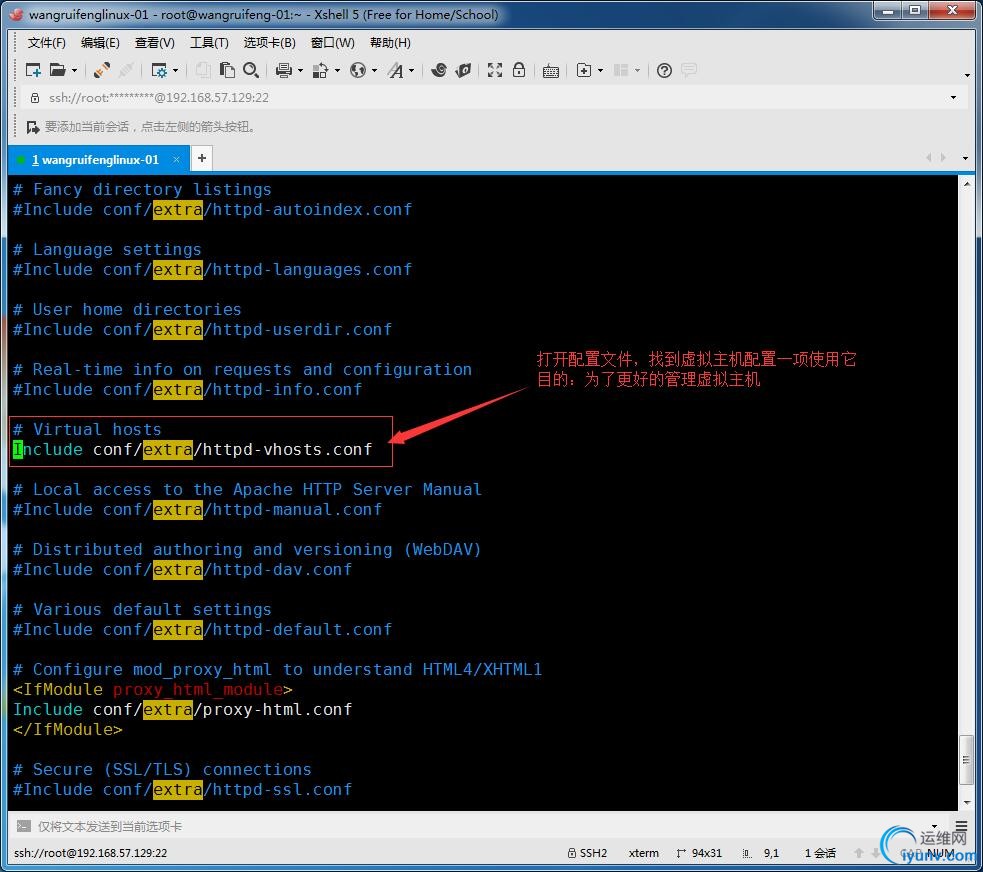Screen dimensions: 983x872
Task: Click the '1 会话' status bar entry
Action: (820, 853)
